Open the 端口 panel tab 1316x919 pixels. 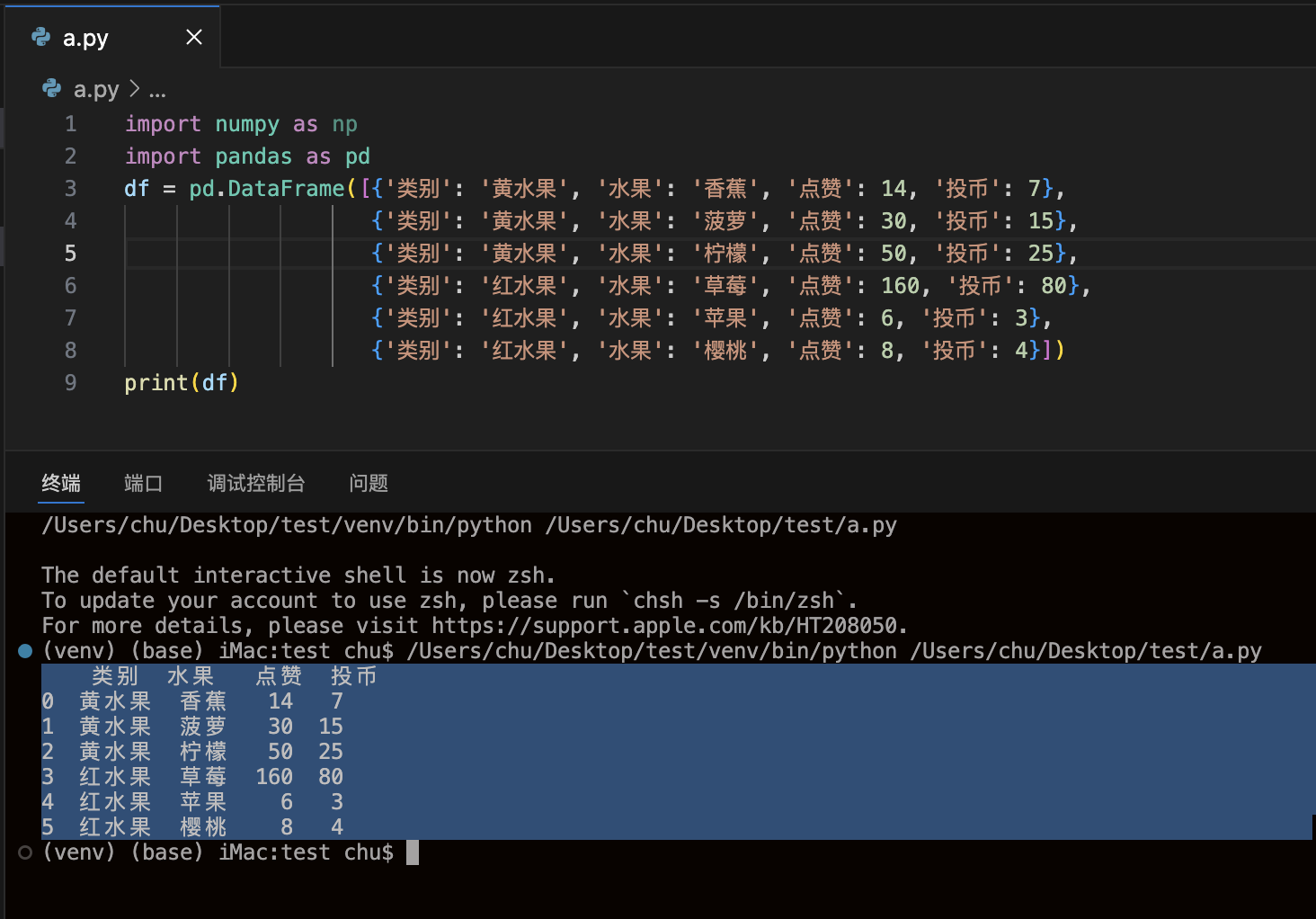click(x=143, y=484)
